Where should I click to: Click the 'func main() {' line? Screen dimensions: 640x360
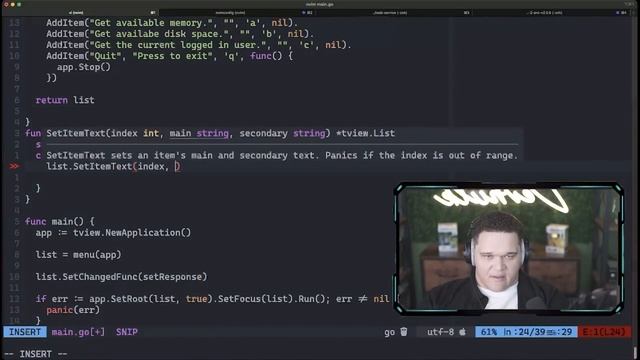point(60,221)
